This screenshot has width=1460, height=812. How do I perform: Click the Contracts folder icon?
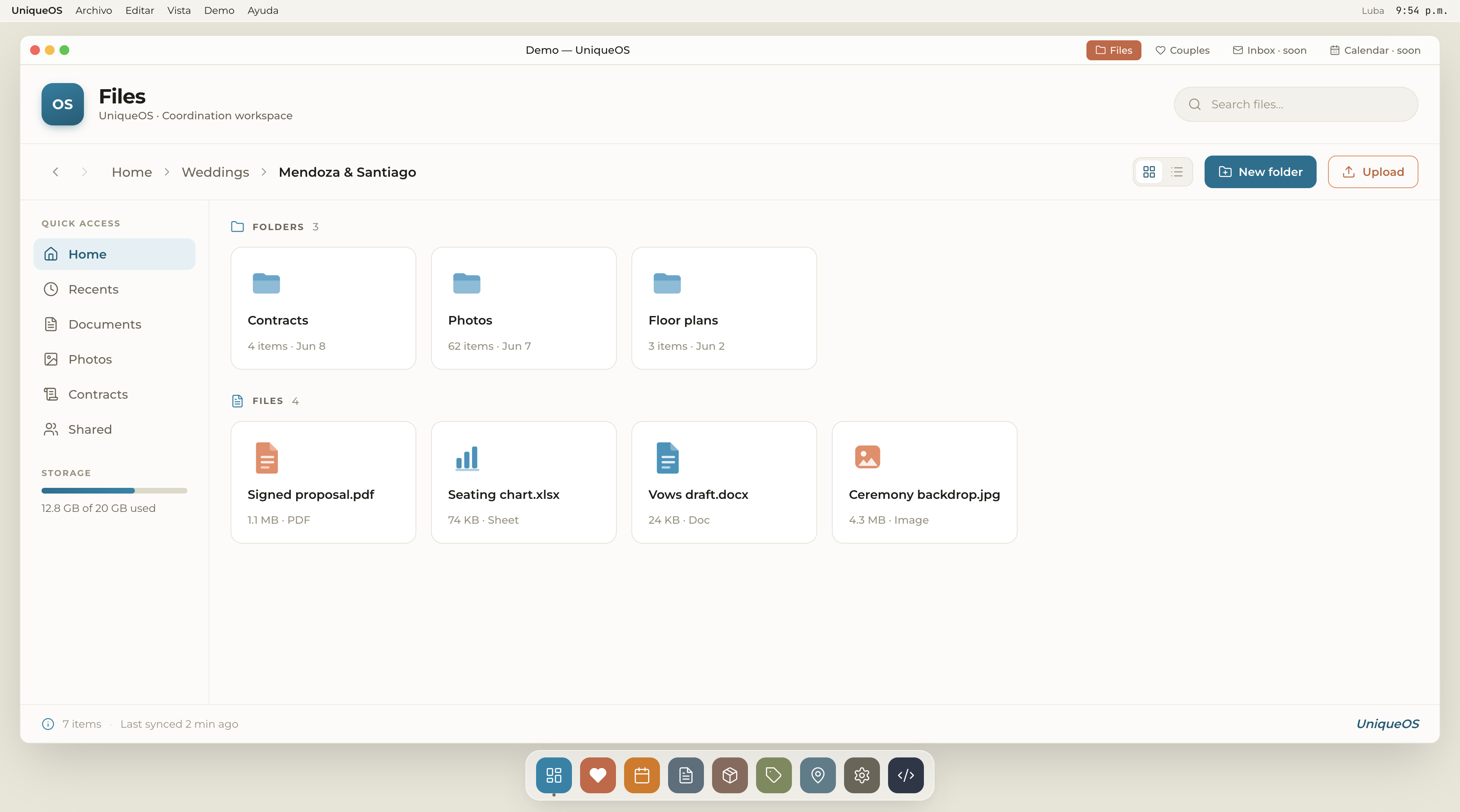[266, 283]
